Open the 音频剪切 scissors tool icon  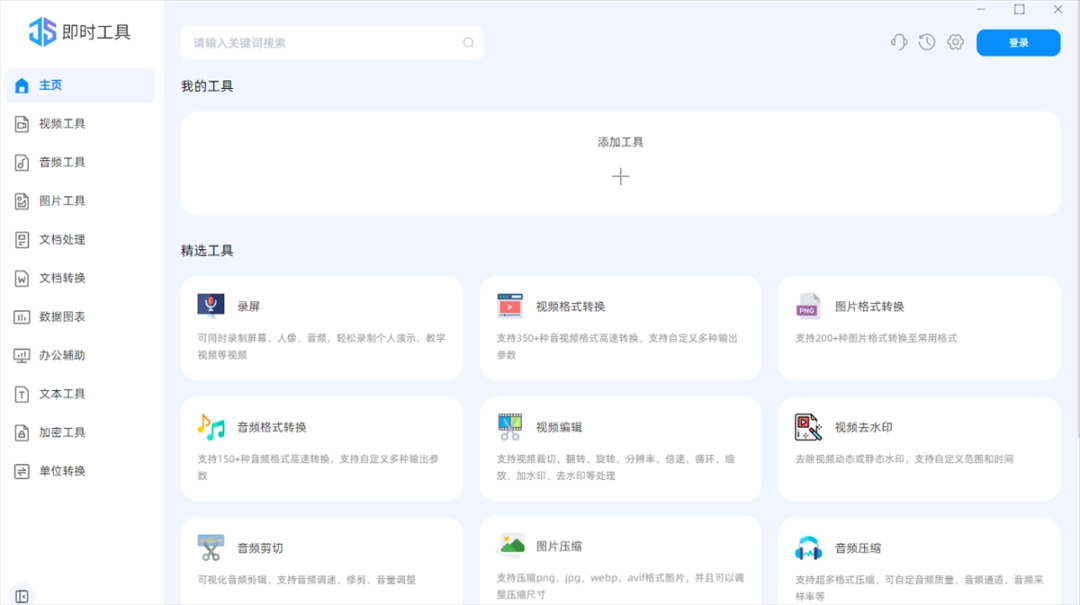pyautogui.click(x=211, y=546)
